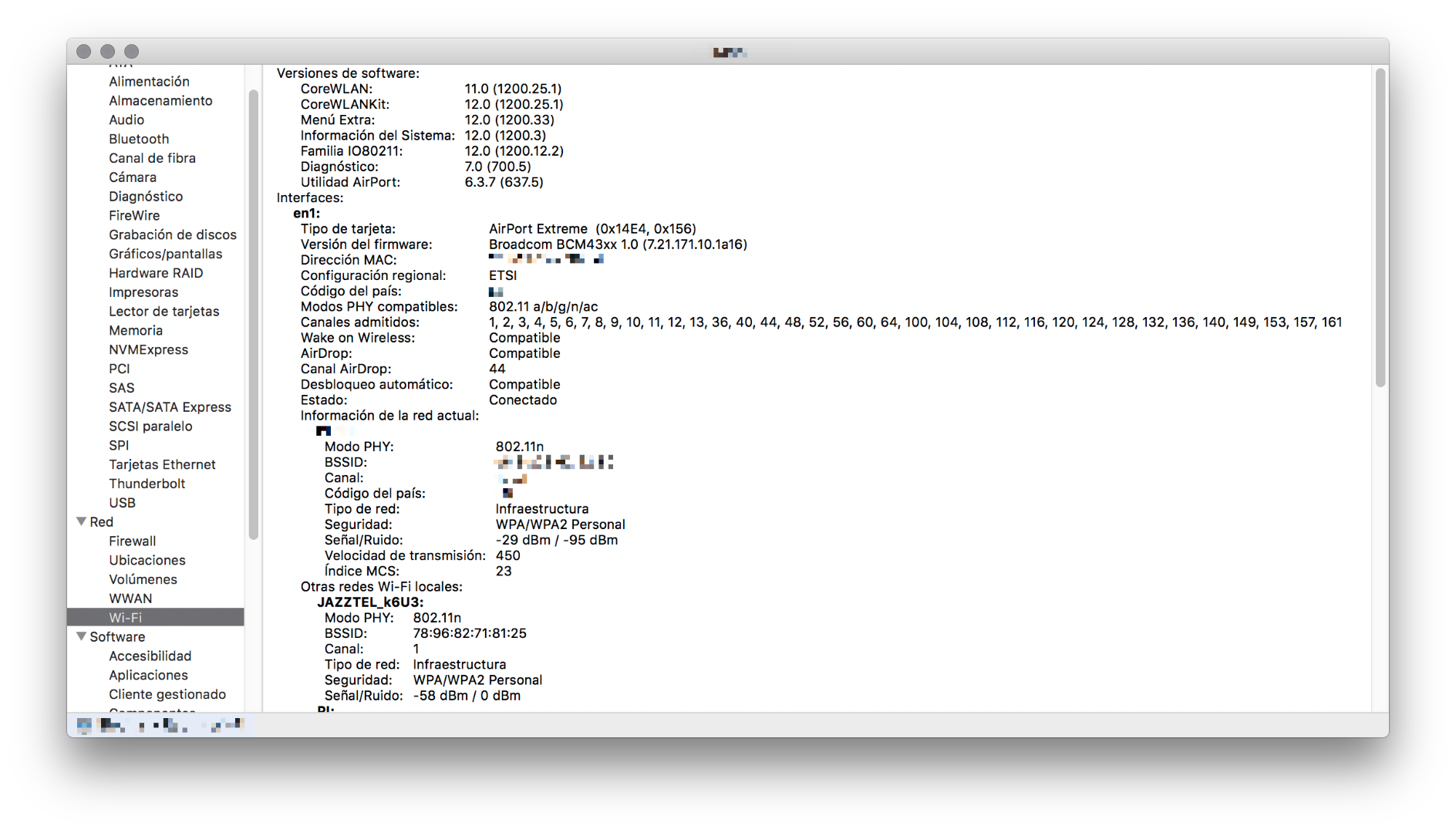The image size is (1456, 833).
Task: Select Gráficos/pantallas in the sidebar
Action: tap(165, 254)
